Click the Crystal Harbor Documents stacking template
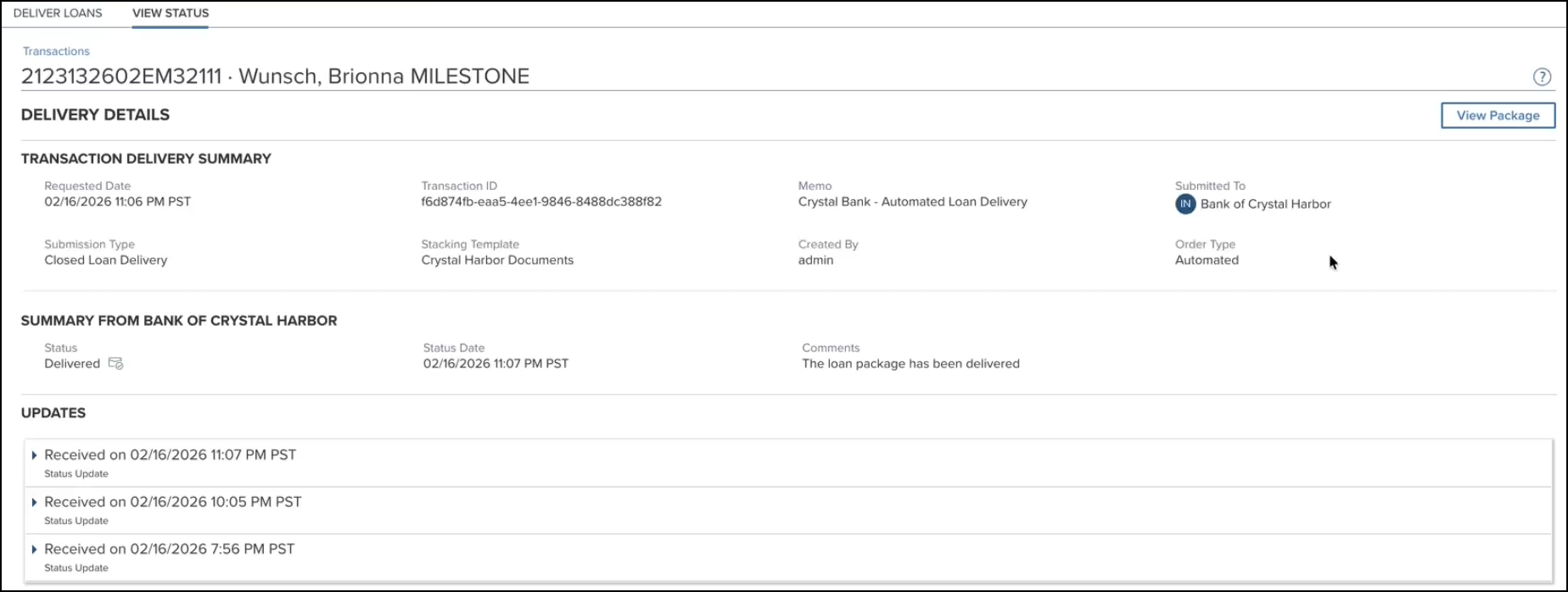Viewport: 1568px width, 592px height. [x=497, y=260]
